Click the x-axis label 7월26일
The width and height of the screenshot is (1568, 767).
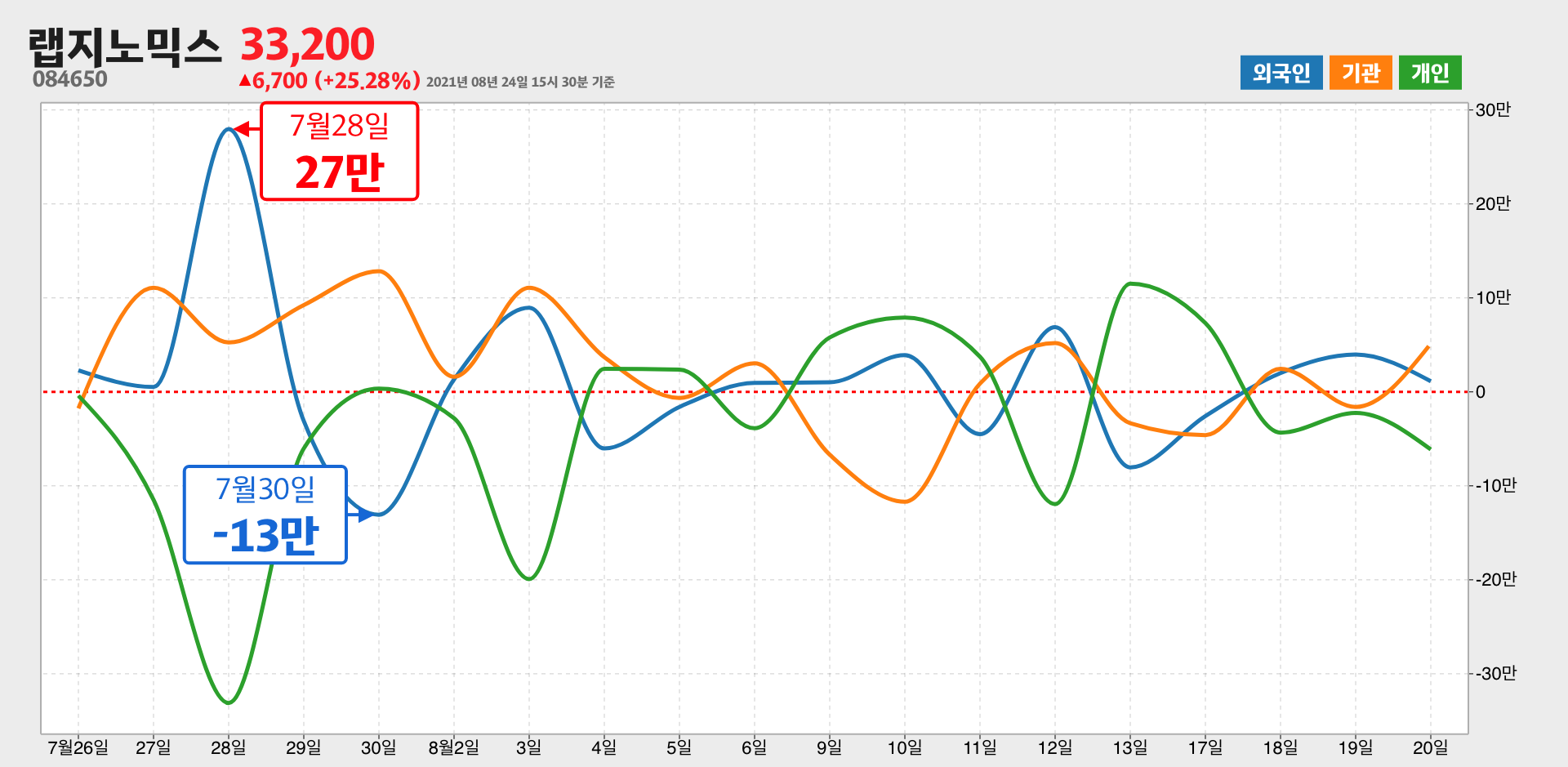tap(78, 747)
